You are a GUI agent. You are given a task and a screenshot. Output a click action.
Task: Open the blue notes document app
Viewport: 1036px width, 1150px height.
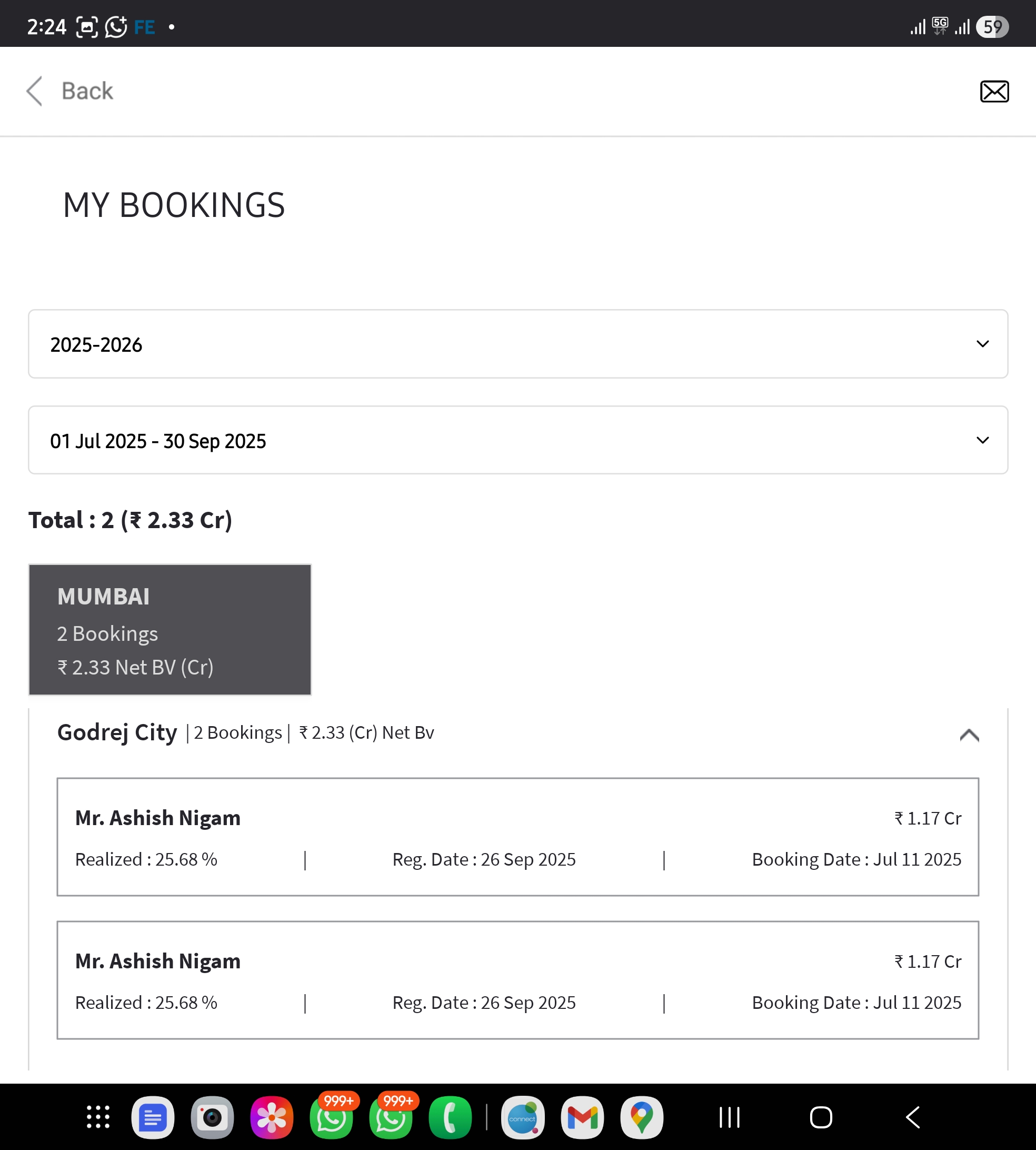coord(153,1117)
